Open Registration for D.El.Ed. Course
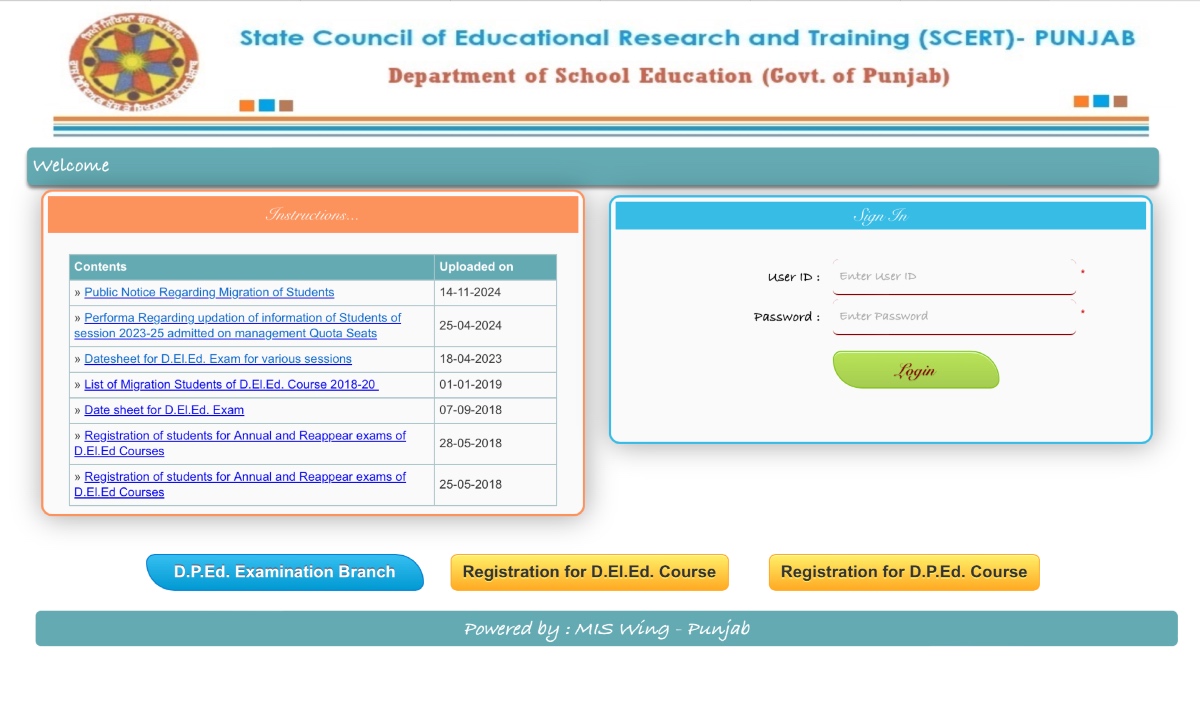 click(589, 573)
